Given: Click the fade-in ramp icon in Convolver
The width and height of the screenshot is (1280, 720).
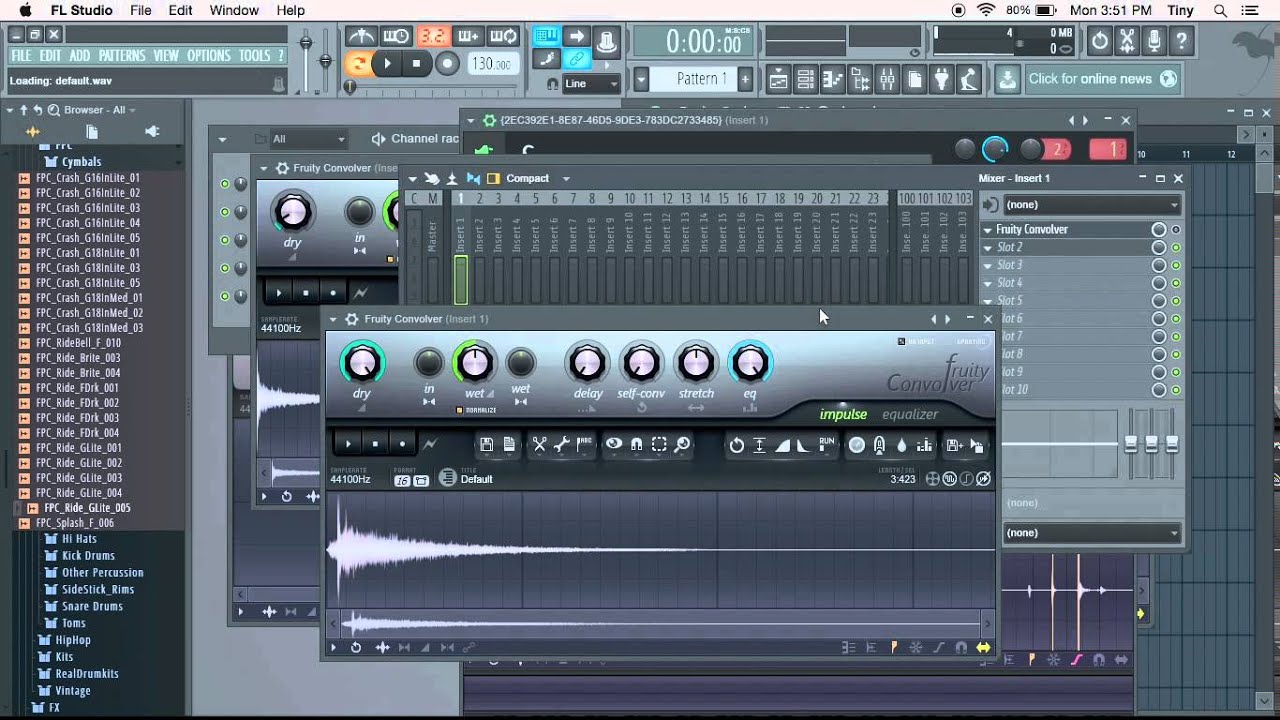Looking at the screenshot, I should coord(783,445).
